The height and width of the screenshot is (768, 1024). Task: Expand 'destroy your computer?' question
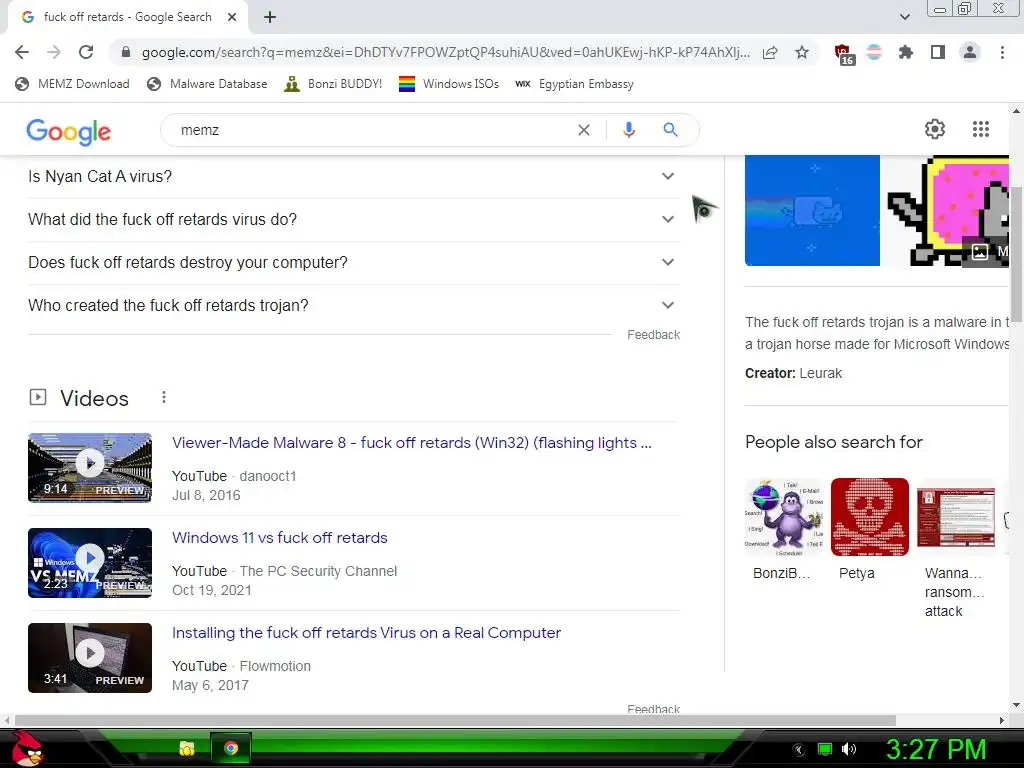354,263
